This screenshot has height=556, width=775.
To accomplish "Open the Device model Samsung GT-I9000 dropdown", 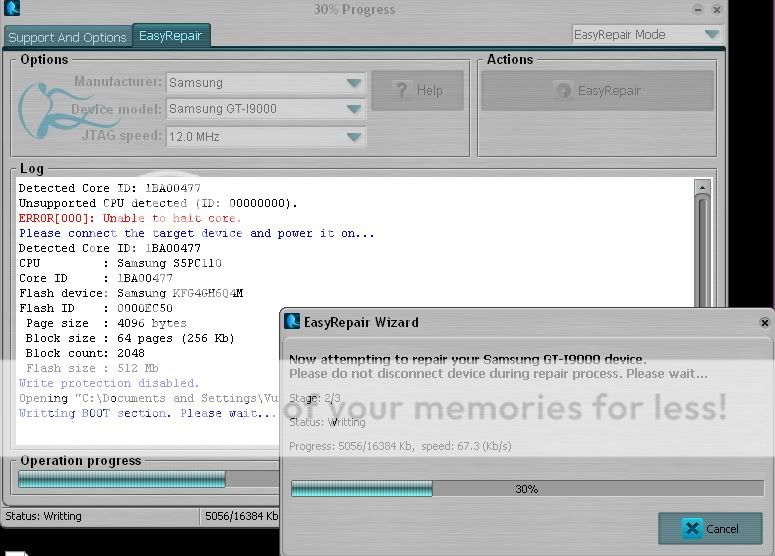I will 266,109.
